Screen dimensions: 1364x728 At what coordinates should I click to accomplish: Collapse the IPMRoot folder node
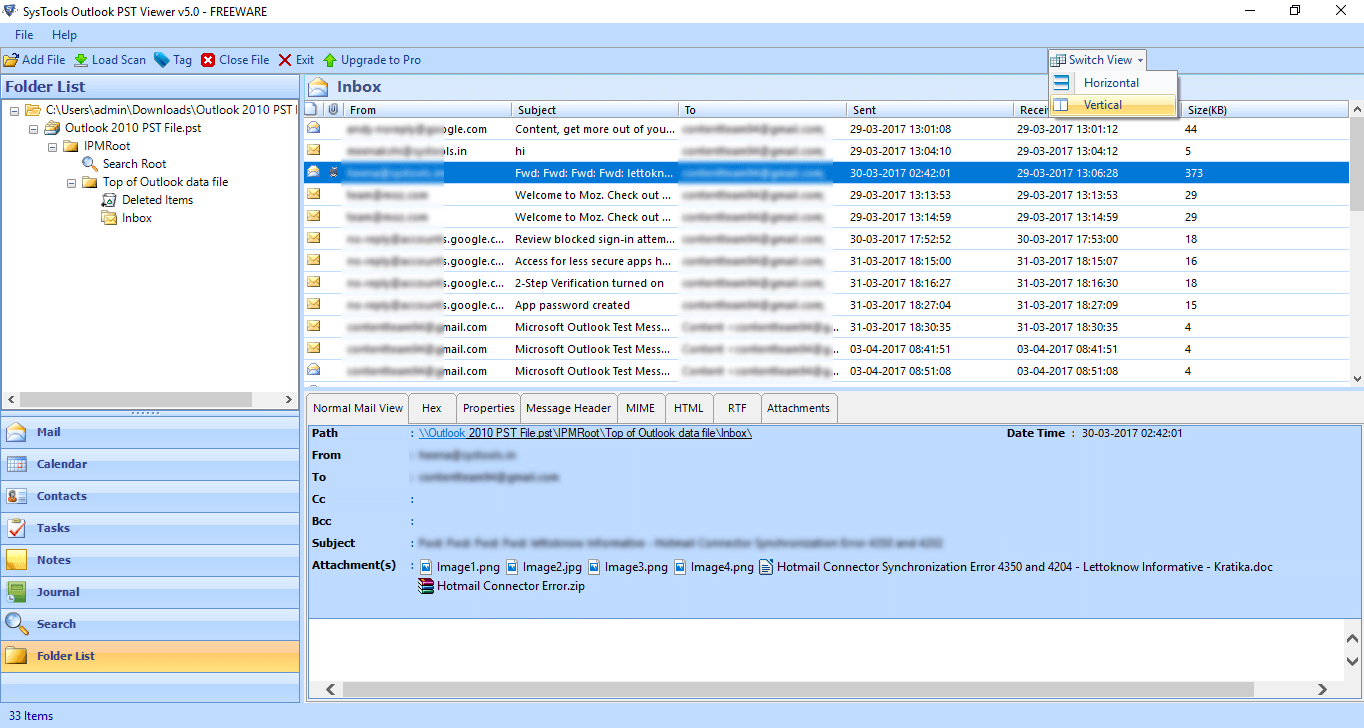[53, 146]
